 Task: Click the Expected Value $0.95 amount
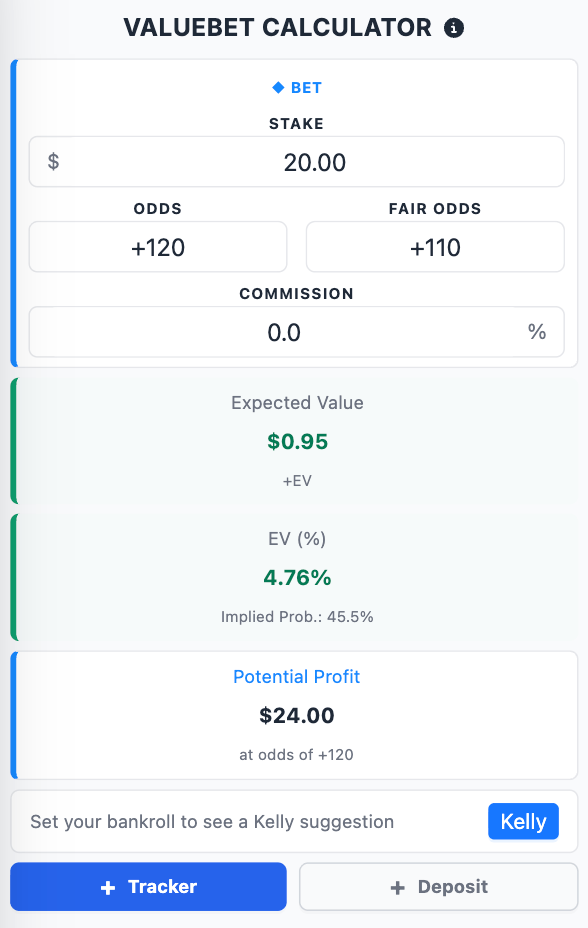(298, 442)
